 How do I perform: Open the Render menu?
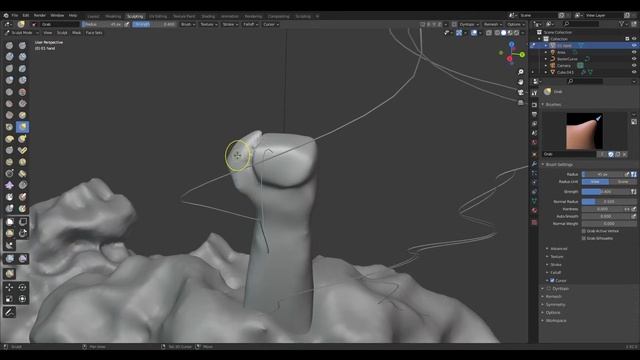pos(40,16)
